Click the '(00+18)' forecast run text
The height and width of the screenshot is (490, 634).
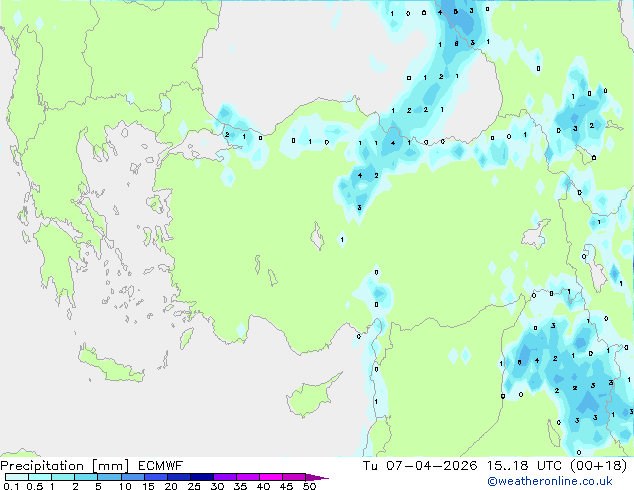pos(598,466)
